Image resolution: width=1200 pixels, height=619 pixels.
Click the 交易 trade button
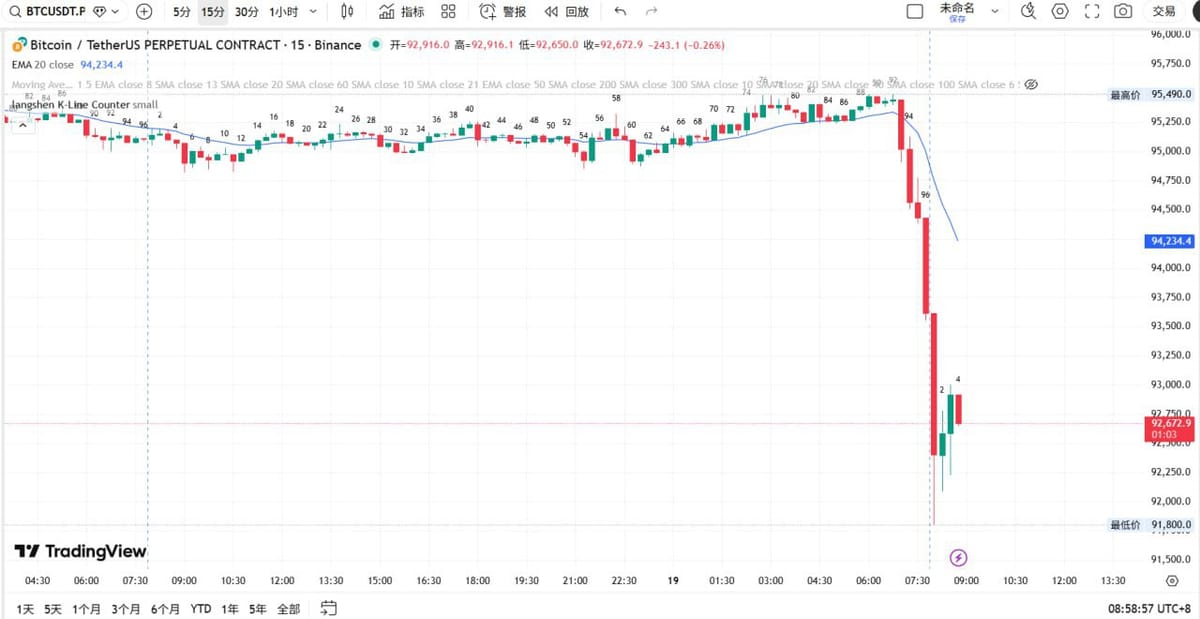click(x=1164, y=12)
